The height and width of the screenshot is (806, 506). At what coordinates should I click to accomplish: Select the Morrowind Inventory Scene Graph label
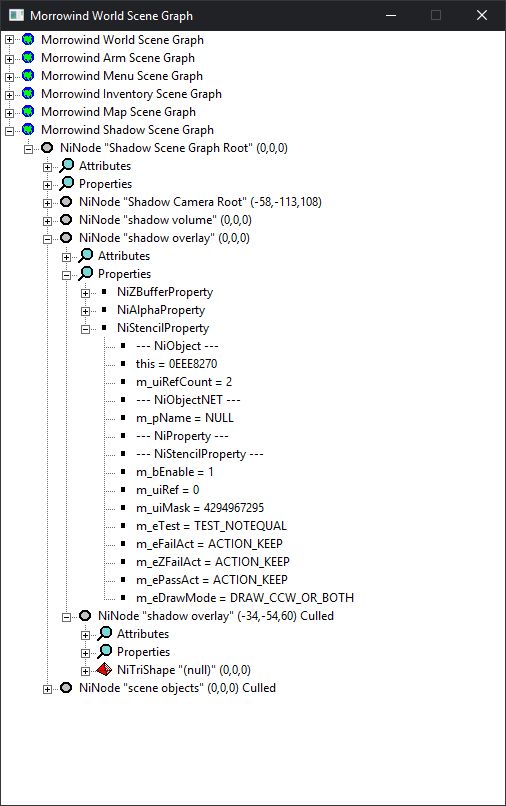coord(131,94)
